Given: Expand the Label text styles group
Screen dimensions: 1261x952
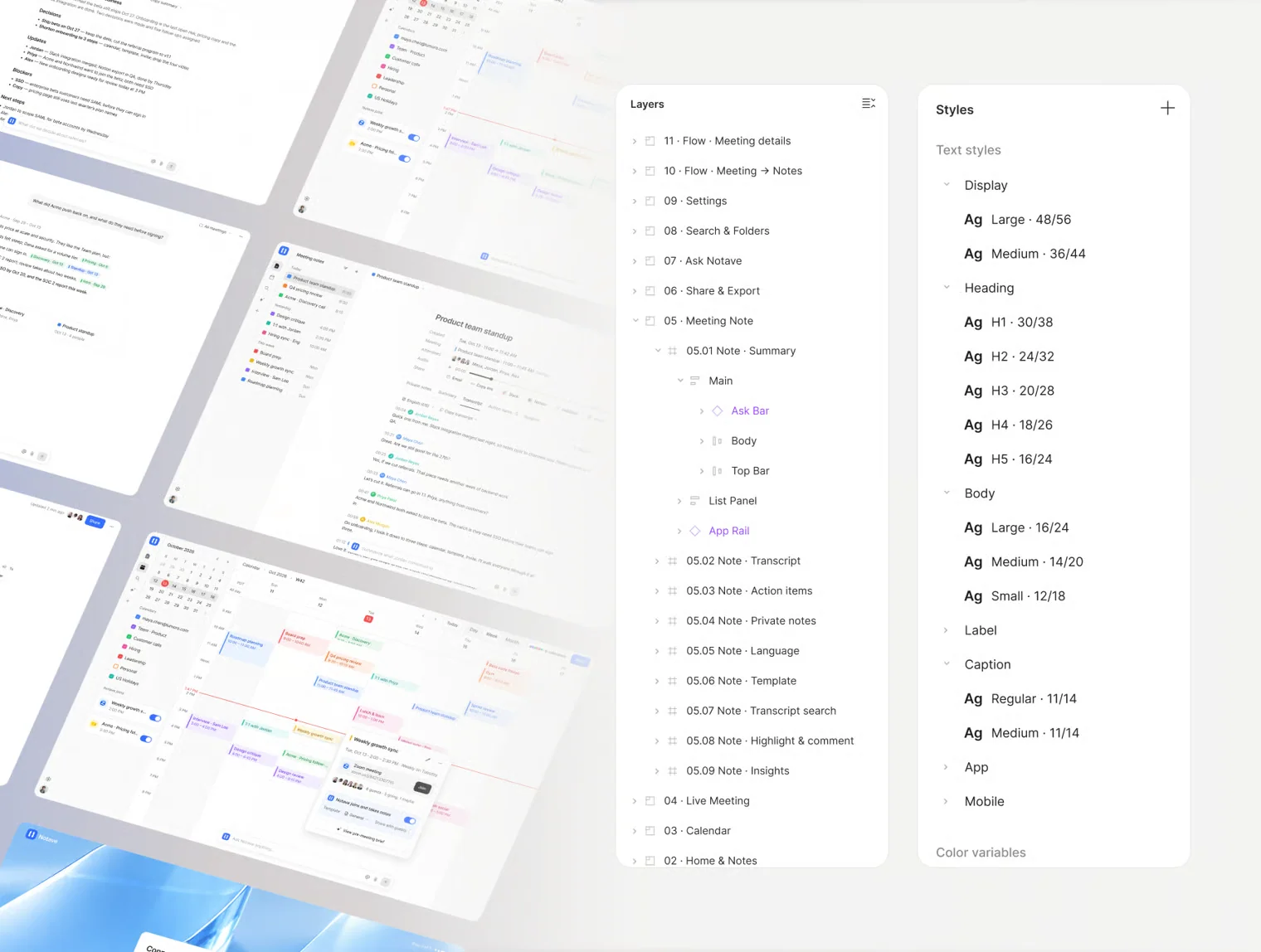Looking at the screenshot, I should click(x=946, y=630).
